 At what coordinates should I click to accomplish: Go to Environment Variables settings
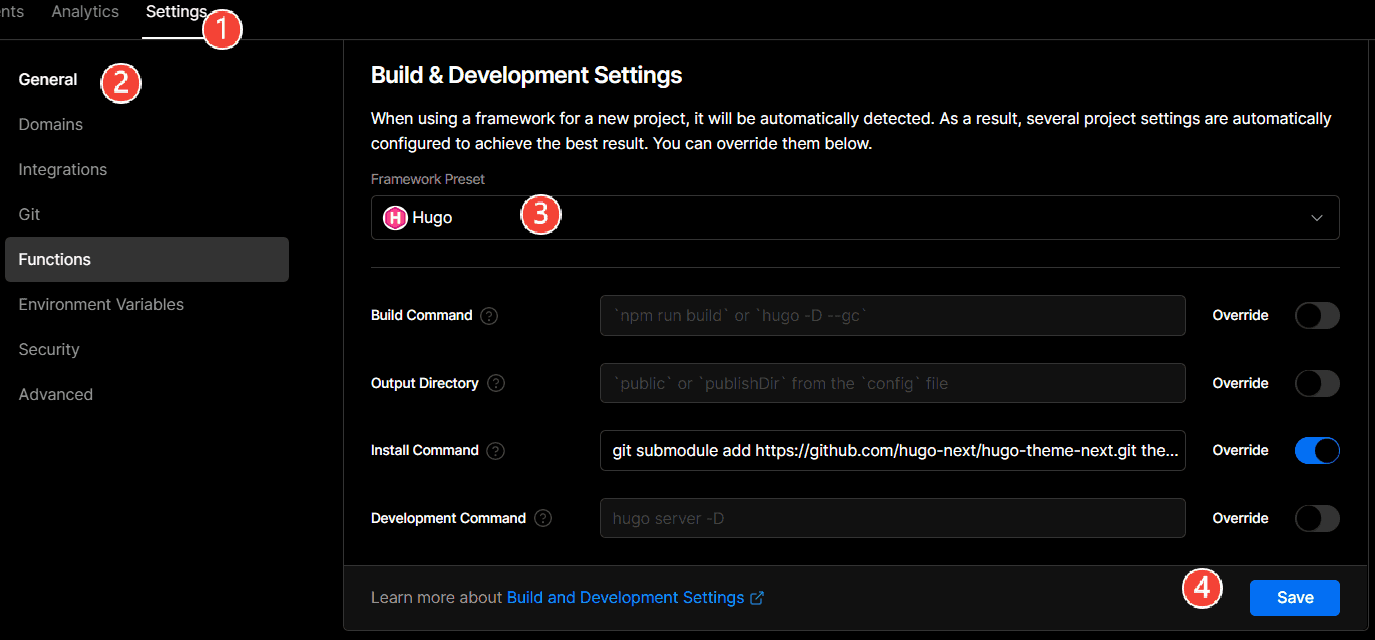(x=101, y=305)
